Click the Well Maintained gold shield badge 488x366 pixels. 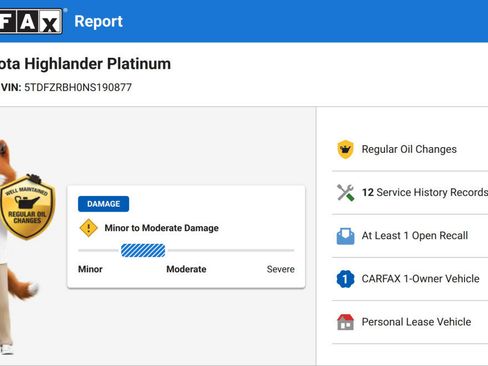(x=27, y=207)
